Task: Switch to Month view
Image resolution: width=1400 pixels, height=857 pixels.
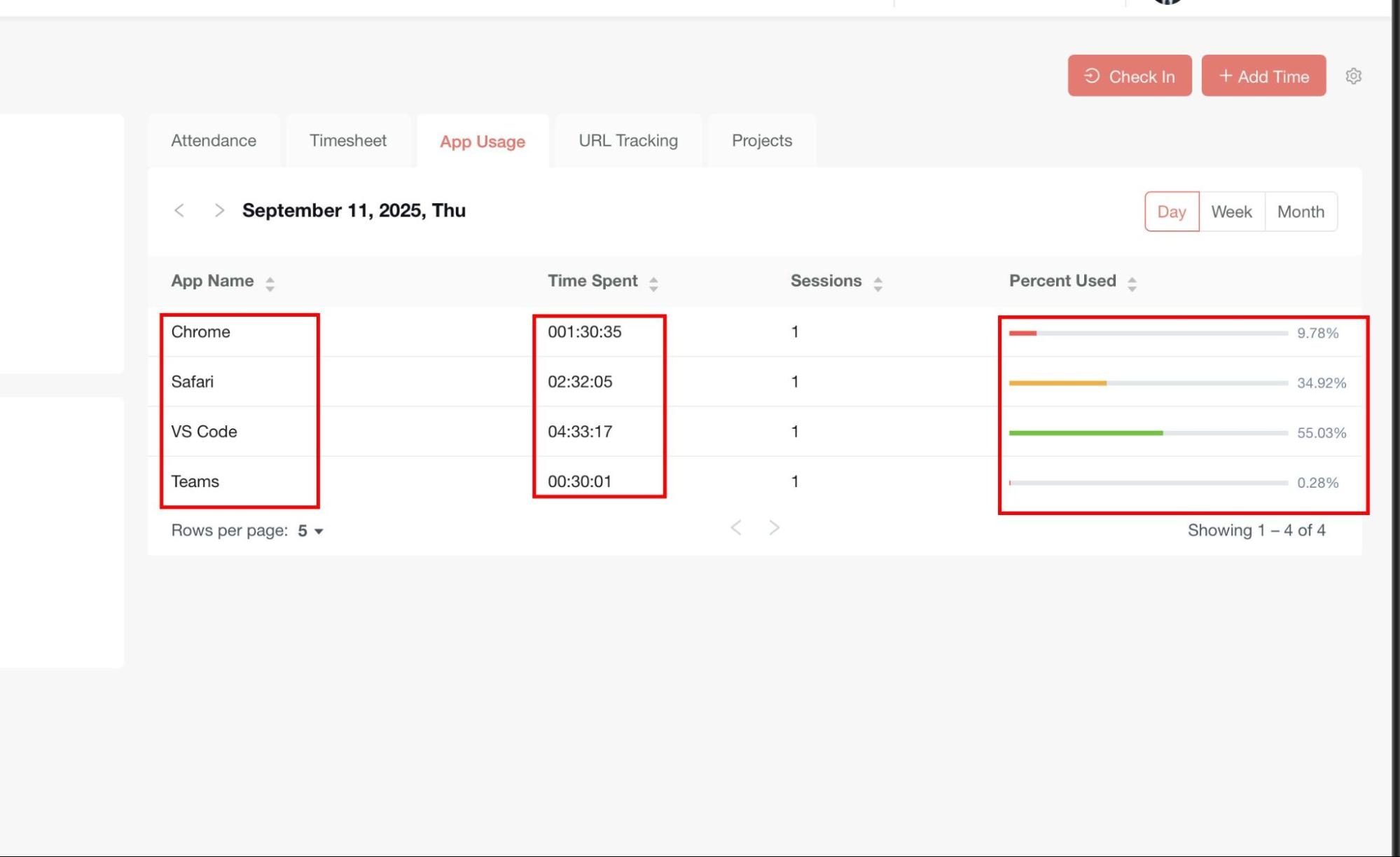Action: pos(1301,212)
